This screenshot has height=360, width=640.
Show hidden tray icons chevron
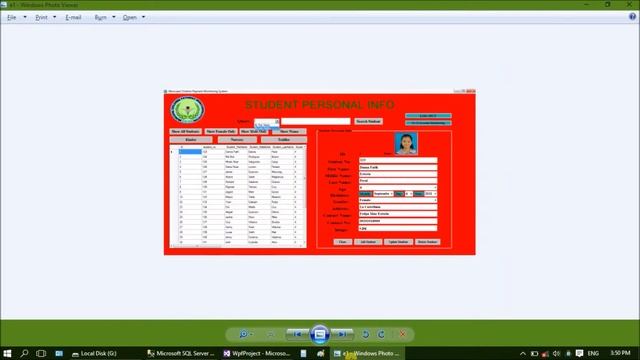(523, 353)
